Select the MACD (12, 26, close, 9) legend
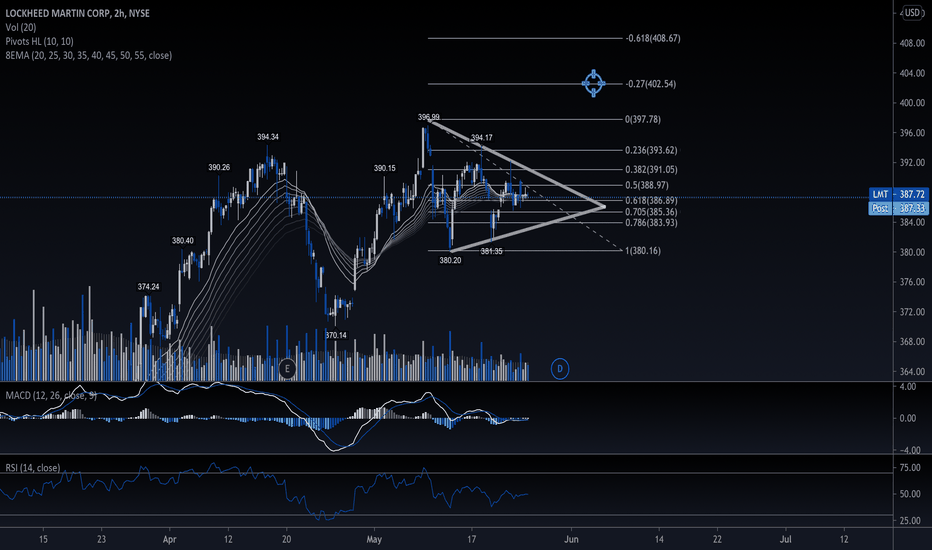 (x=51, y=395)
